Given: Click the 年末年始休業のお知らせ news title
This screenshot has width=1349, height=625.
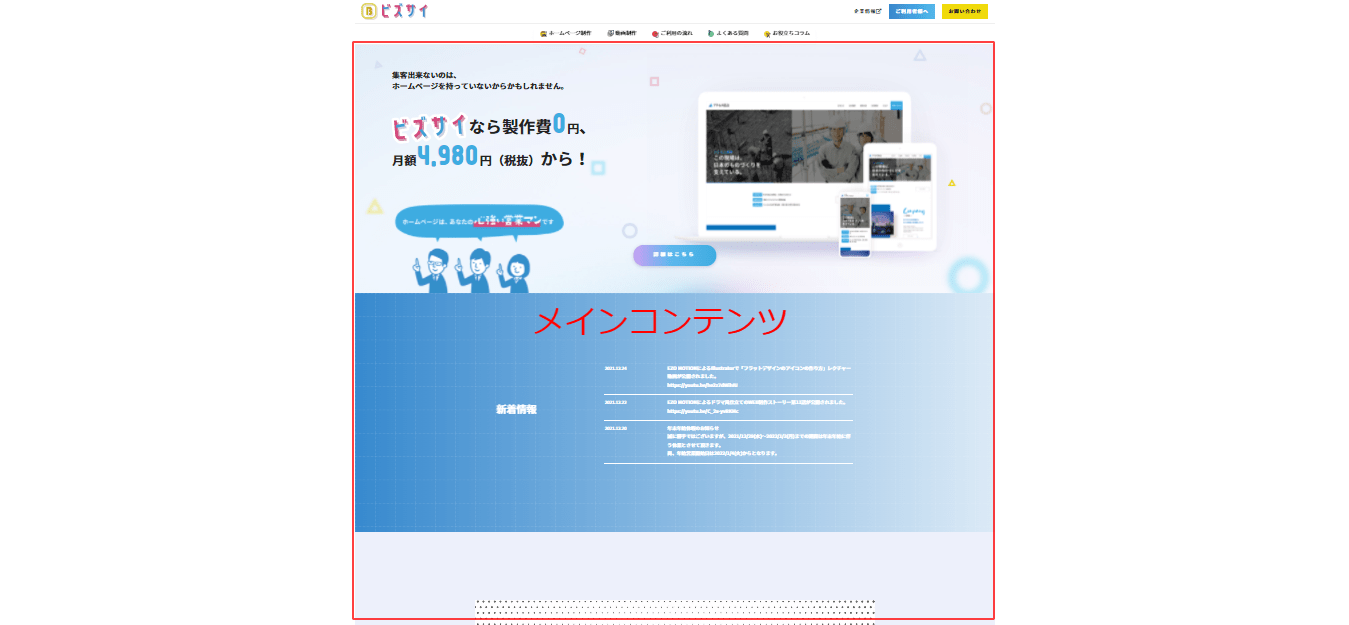Looking at the screenshot, I should (x=692, y=428).
